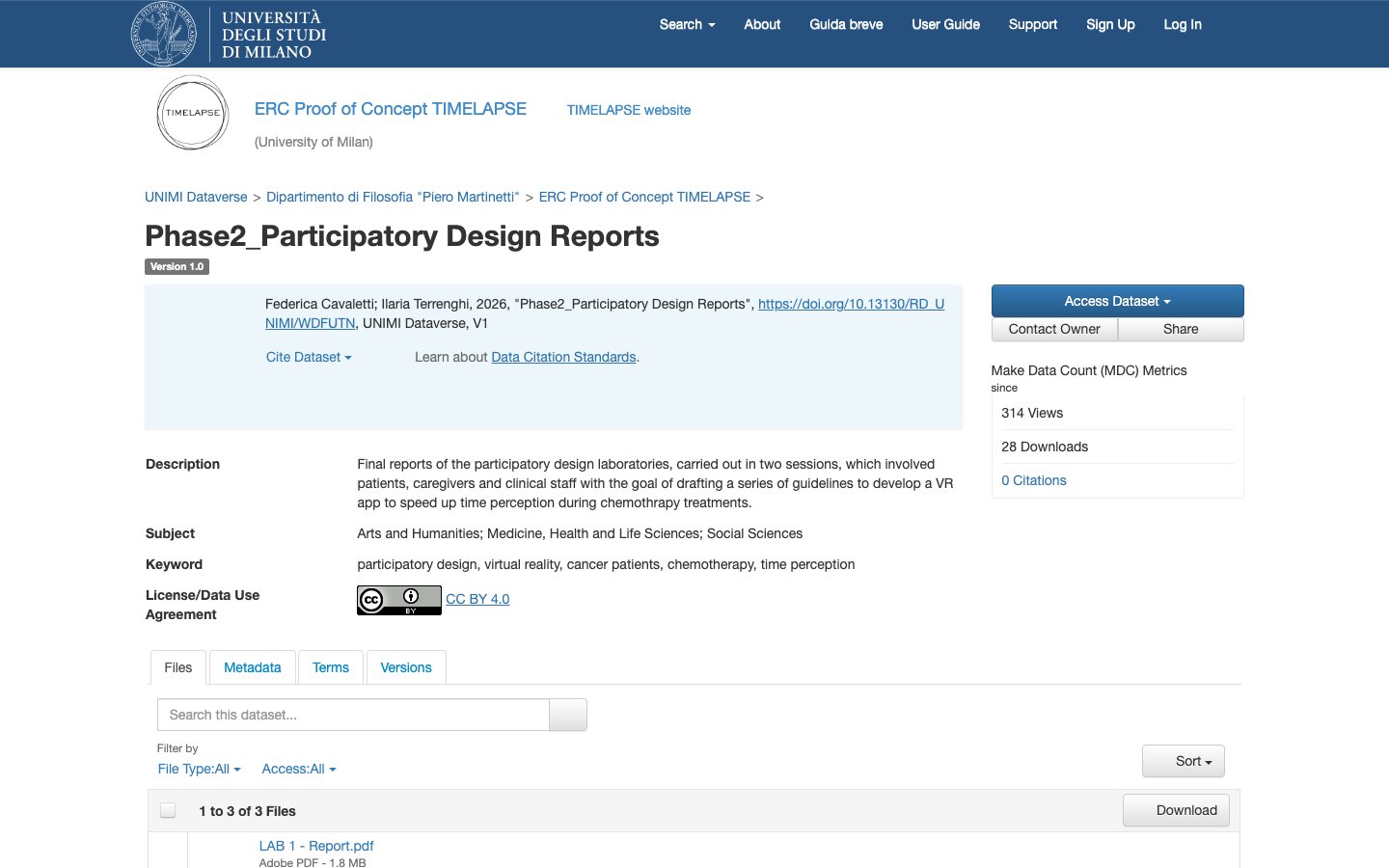Focus the Search this dataset field
Viewport: 1389px width, 868px height.
coord(353,715)
